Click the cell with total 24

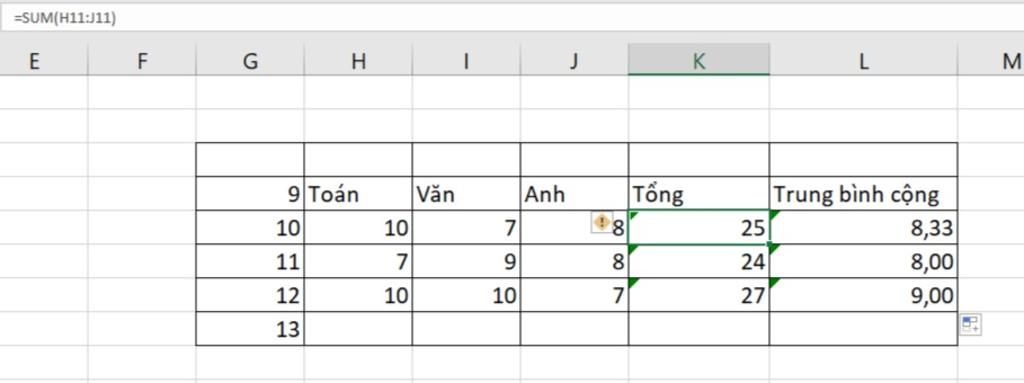coord(699,261)
